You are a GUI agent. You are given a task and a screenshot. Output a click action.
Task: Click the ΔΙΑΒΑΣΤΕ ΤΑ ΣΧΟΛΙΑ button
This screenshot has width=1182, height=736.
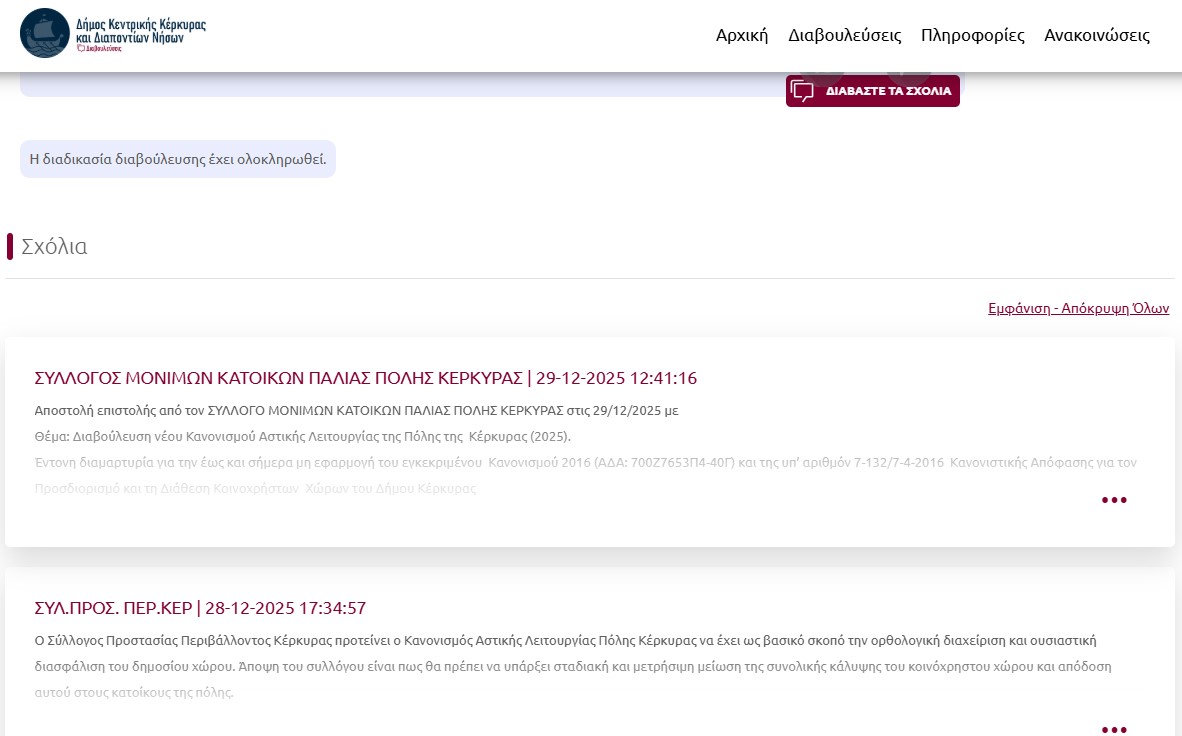872,90
